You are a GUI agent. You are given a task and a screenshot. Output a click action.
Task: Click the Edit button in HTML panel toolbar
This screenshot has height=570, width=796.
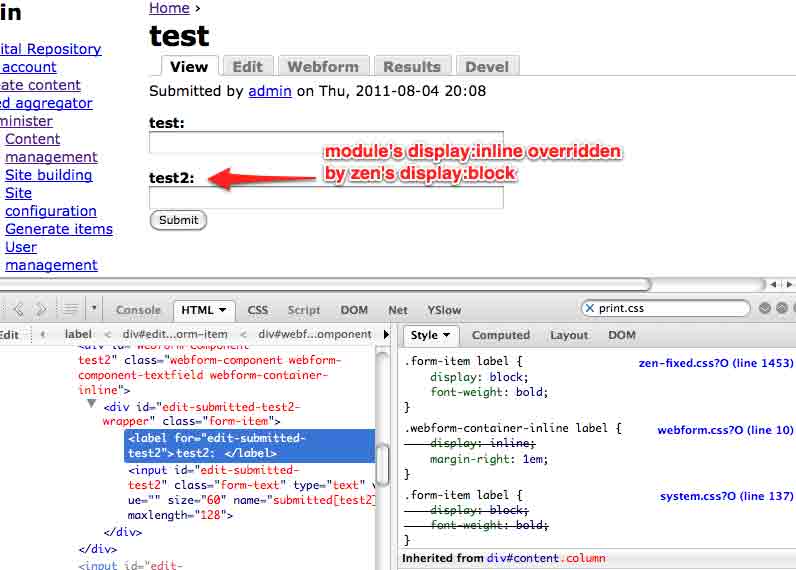tap(9, 335)
